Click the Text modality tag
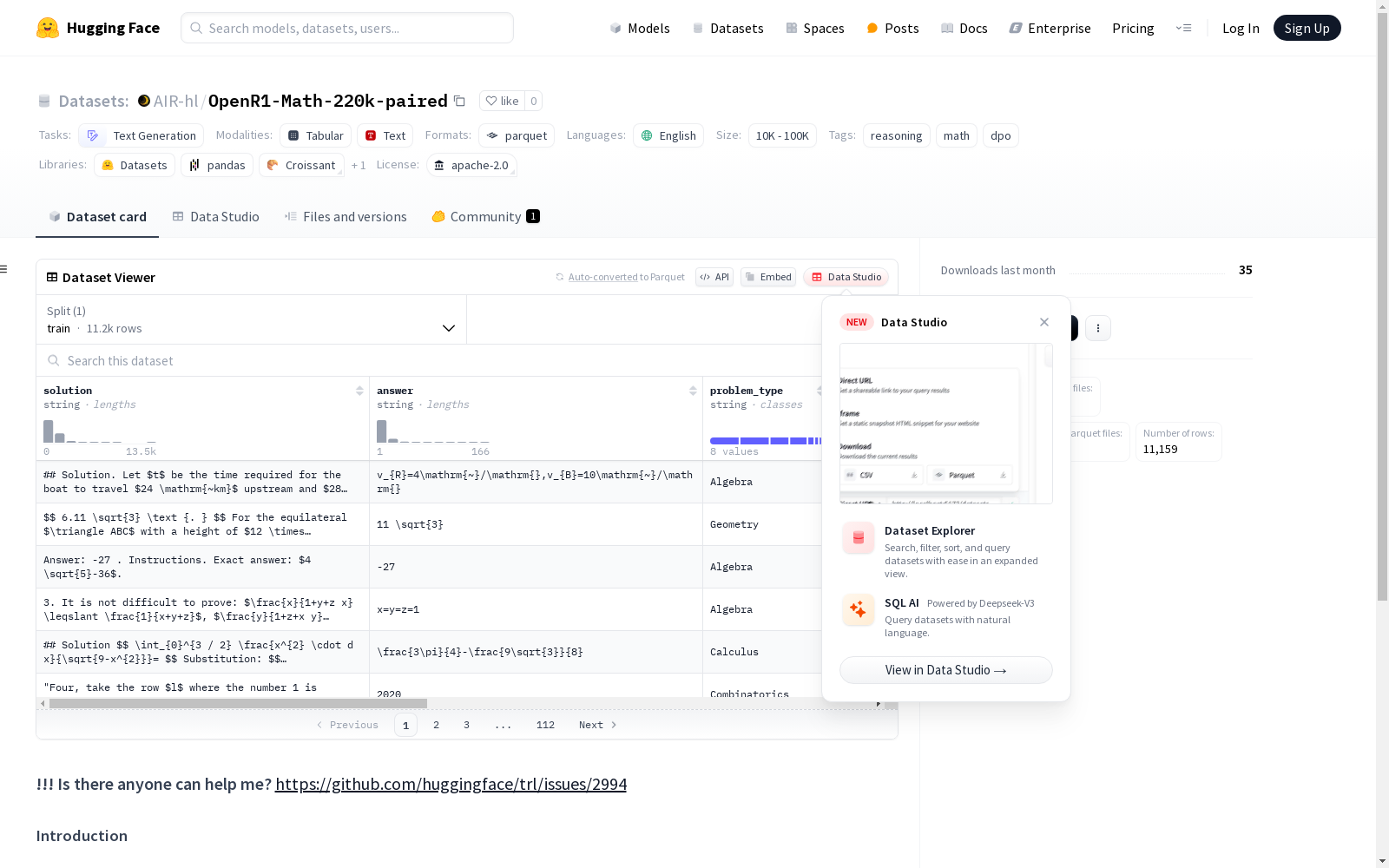 pyautogui.click(x=385, y=135)
